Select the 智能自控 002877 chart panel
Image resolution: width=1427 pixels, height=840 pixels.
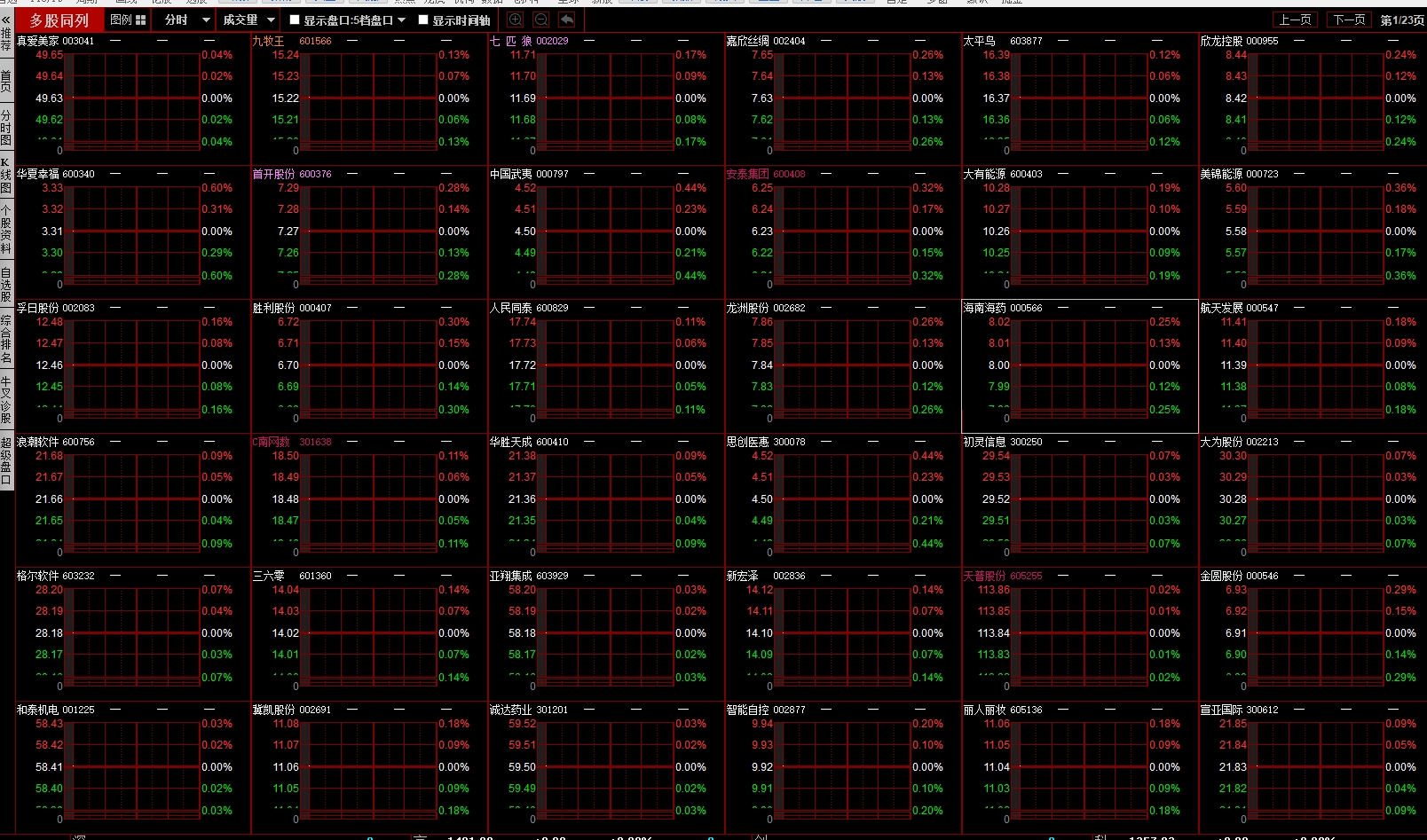pos(843,768)
